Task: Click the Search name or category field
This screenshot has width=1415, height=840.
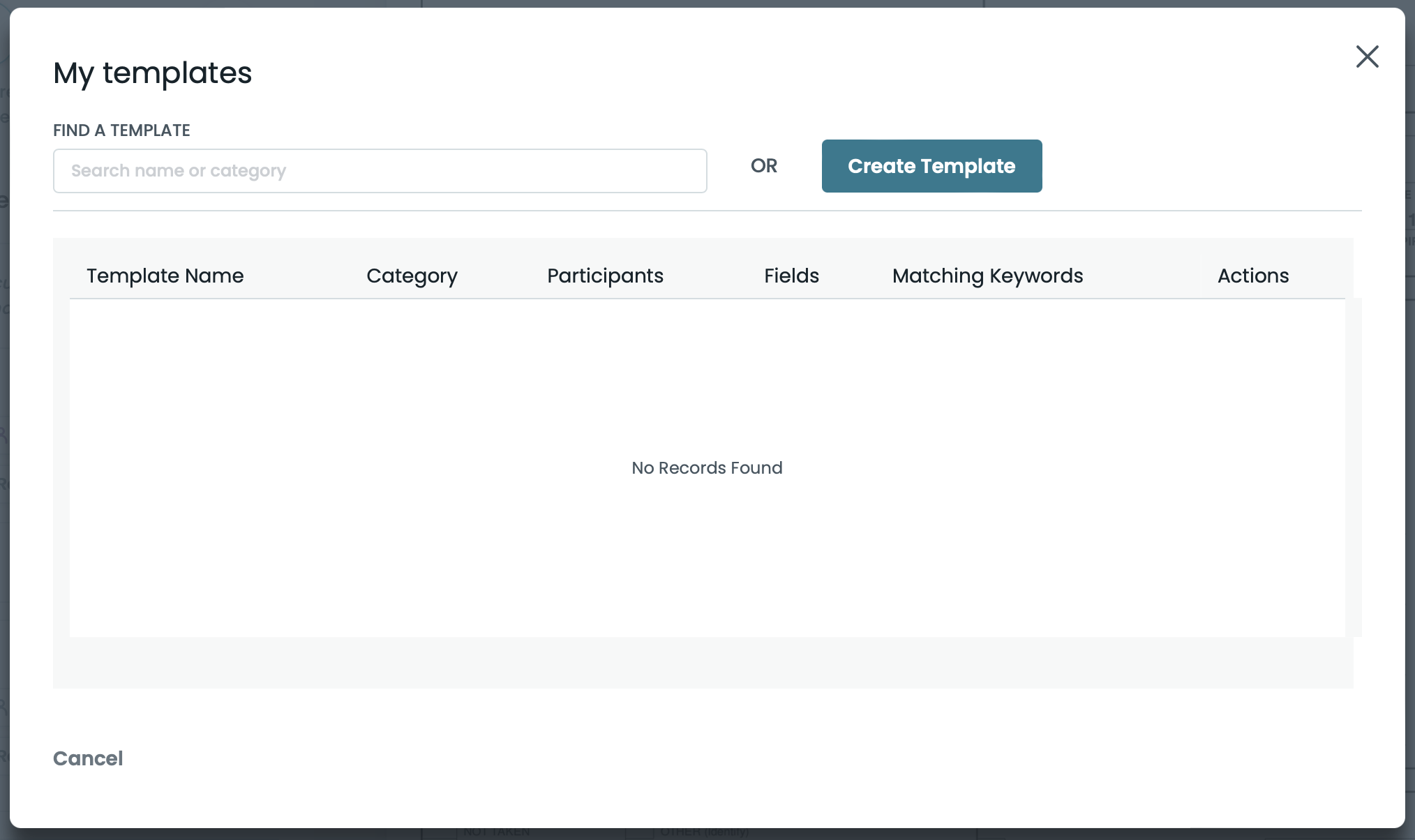Action: [380, 171]
